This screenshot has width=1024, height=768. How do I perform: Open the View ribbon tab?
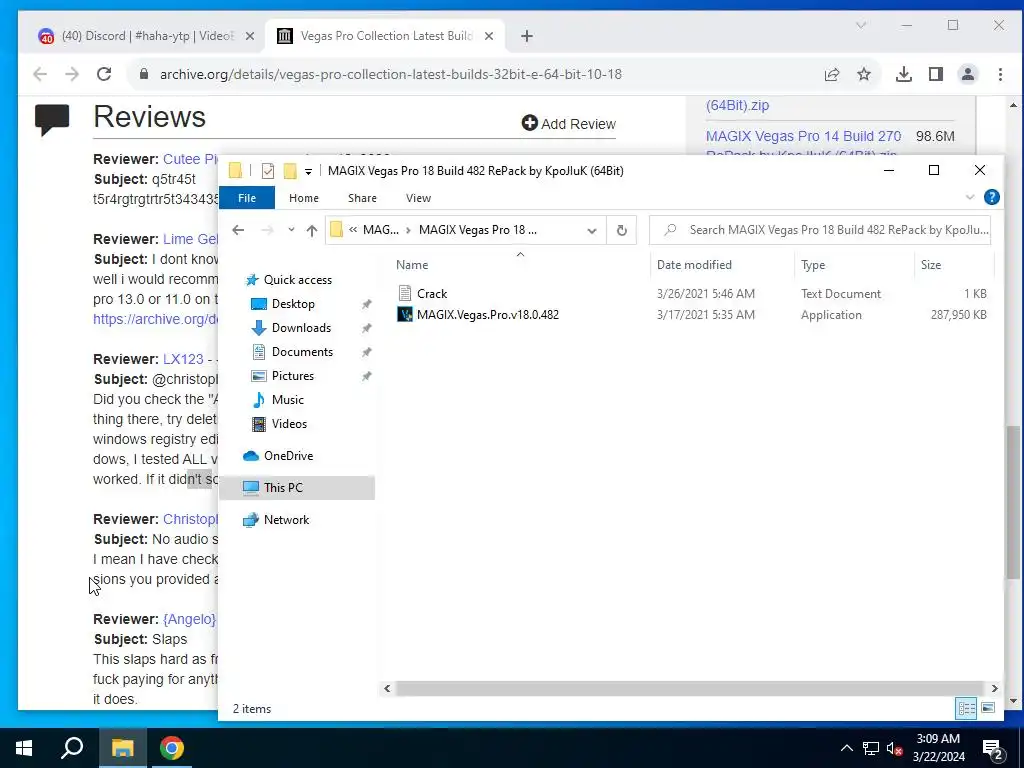[418, 198]
